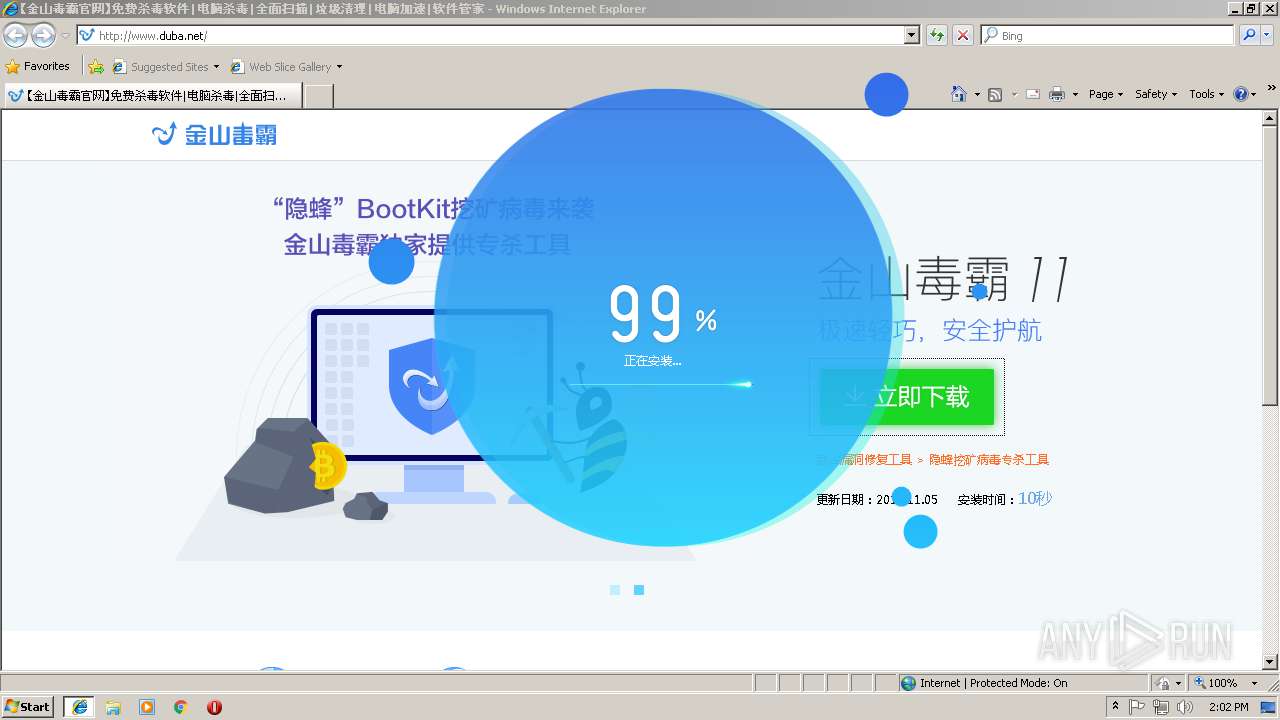This screenshot has height=720, width=1280.
Task: Expand the Suggested Sites dropdown
Action: [x=216, y=67]
